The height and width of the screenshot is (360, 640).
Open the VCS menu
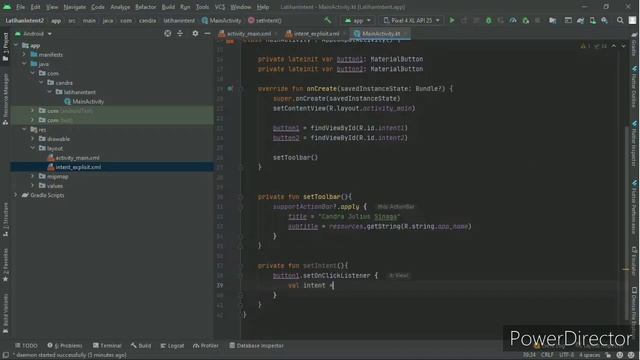220,7
